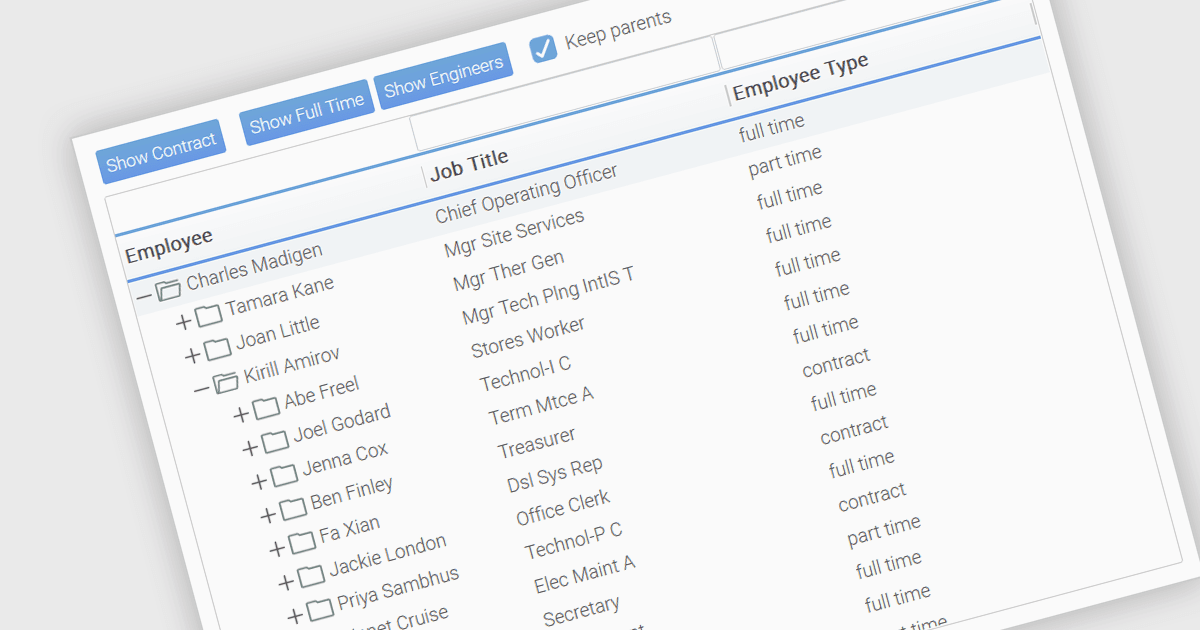Click the Technol-I C cell

pos(525,374)
